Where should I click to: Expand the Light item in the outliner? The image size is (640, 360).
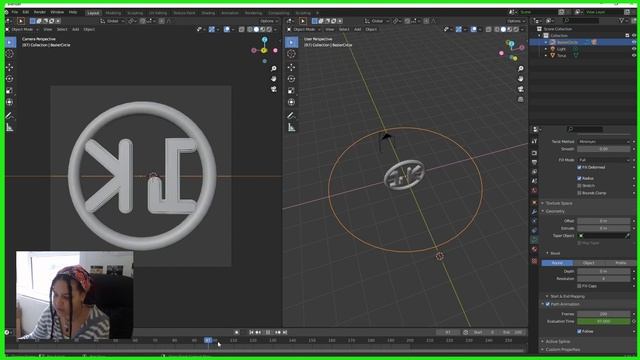546,49
